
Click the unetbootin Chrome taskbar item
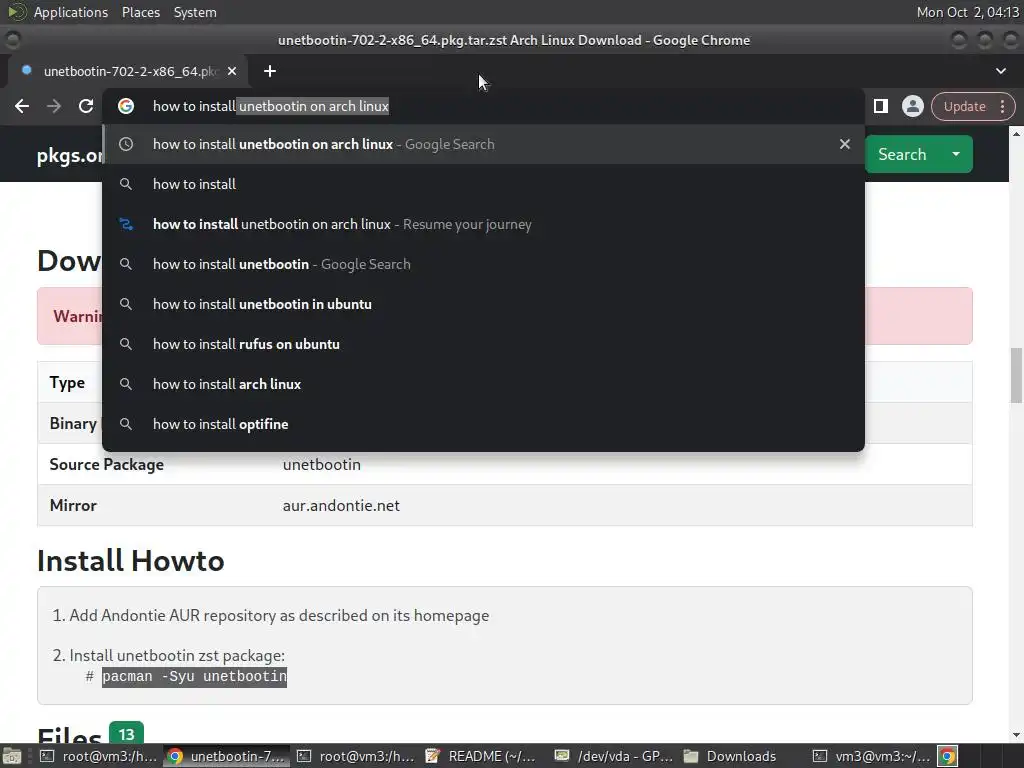(x=226, y=756)
